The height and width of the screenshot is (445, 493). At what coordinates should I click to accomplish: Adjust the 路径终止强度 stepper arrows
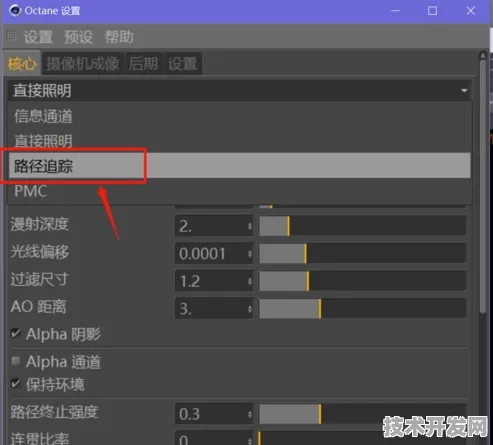point(250,414)
